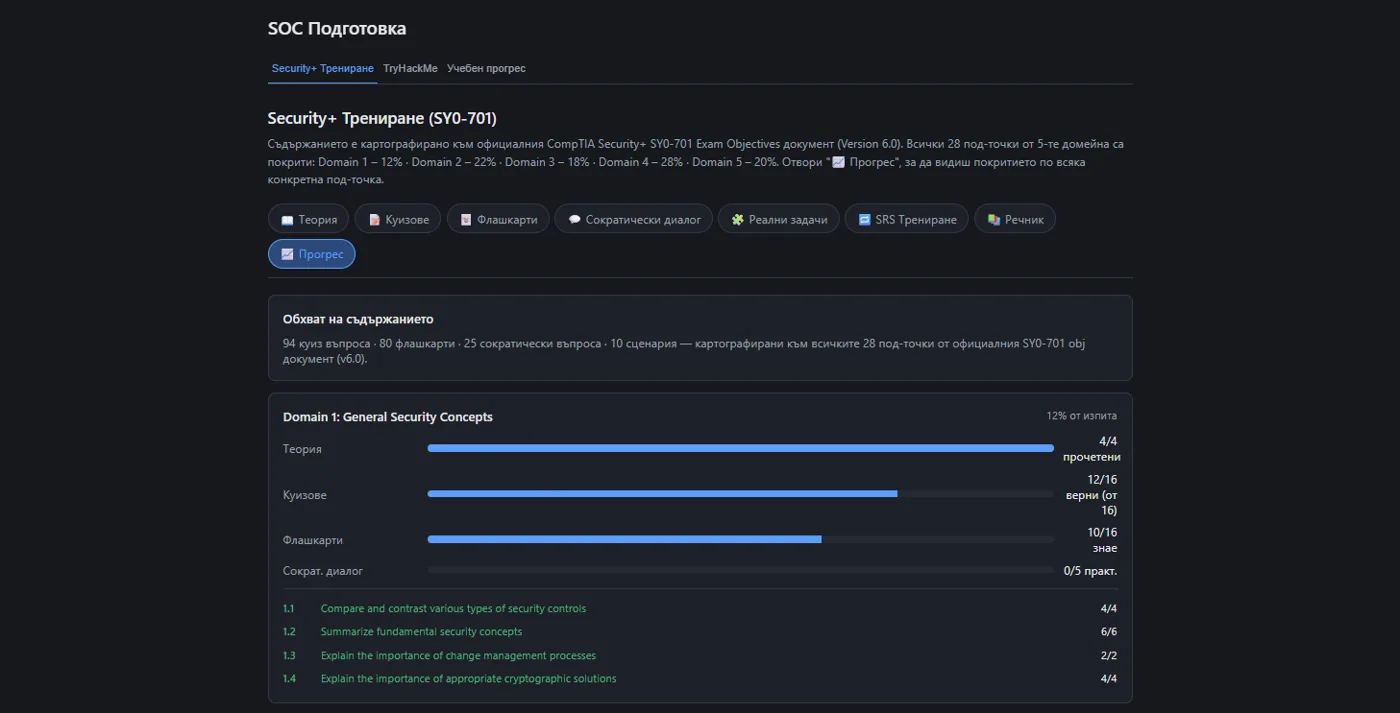Viewport: 1400px width, 713px height.
Task: Click the 'SOC Подготовка' page title
Action: [x=337, y=29]
